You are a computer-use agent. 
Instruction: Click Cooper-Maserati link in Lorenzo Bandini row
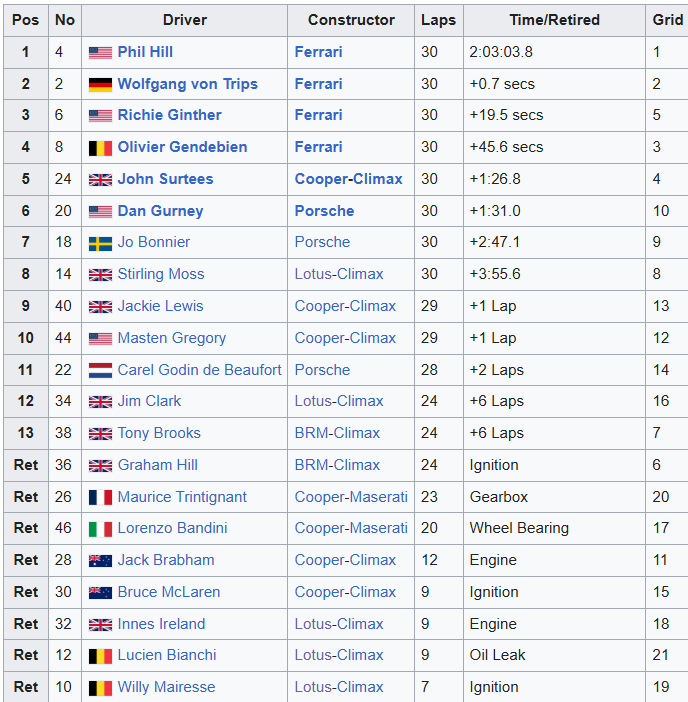click(x=351, y=528)
